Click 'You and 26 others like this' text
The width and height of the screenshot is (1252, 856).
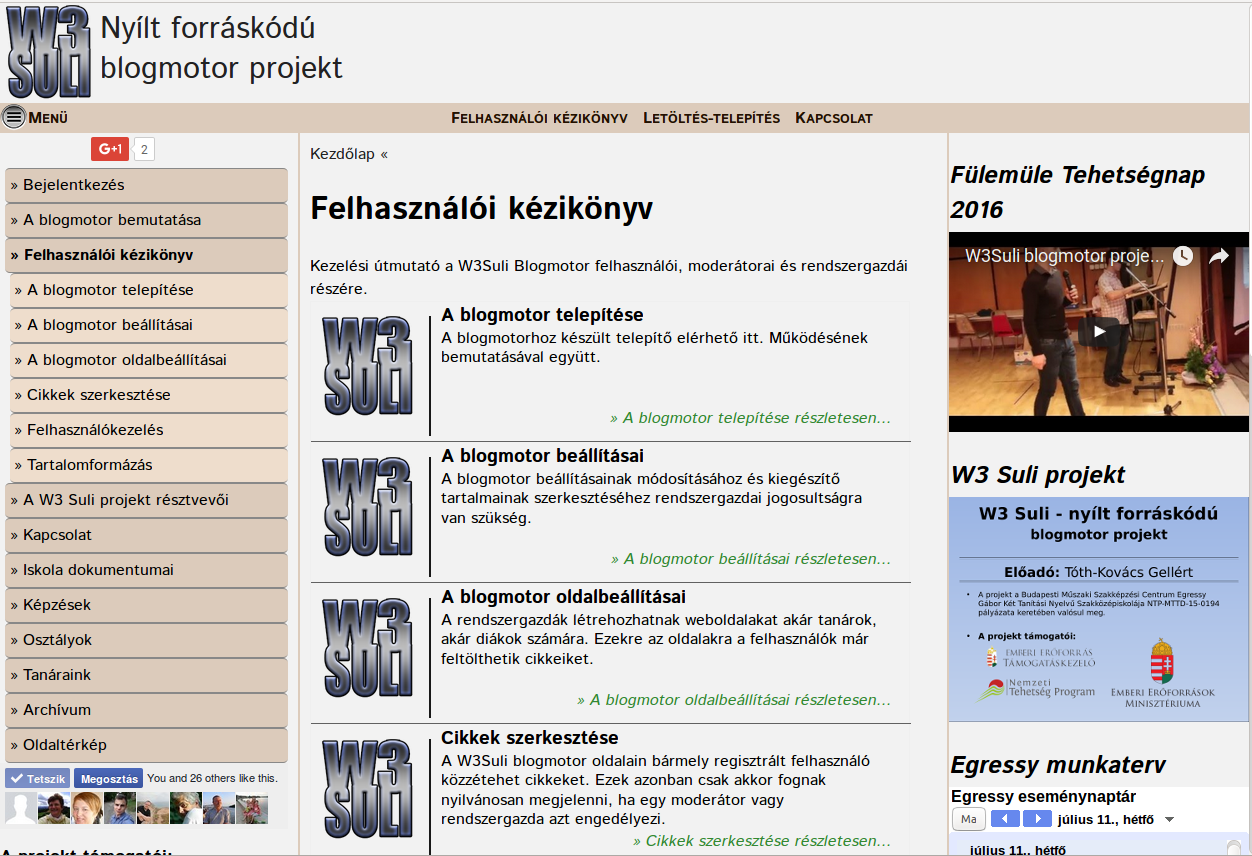tap(212, 778)
